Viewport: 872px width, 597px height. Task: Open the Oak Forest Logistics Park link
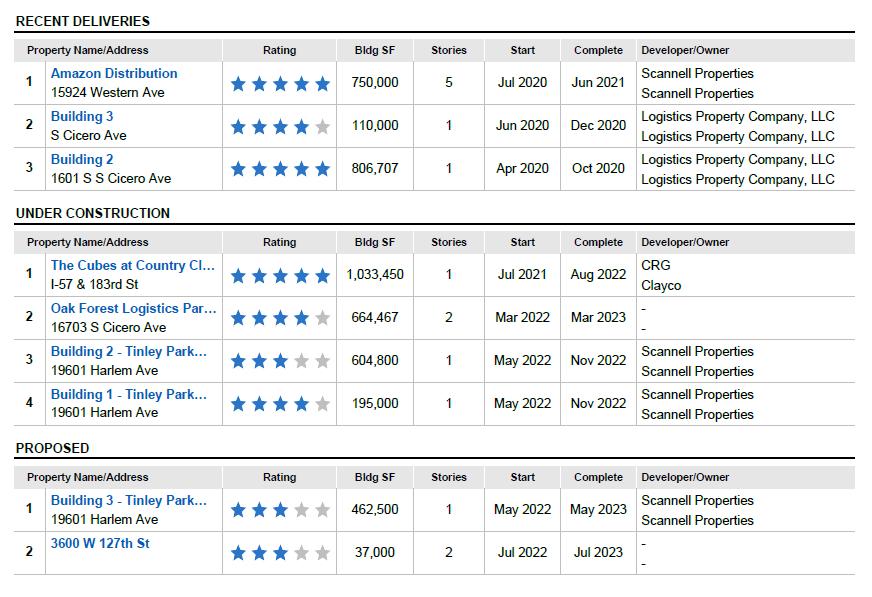click(133, 308)
